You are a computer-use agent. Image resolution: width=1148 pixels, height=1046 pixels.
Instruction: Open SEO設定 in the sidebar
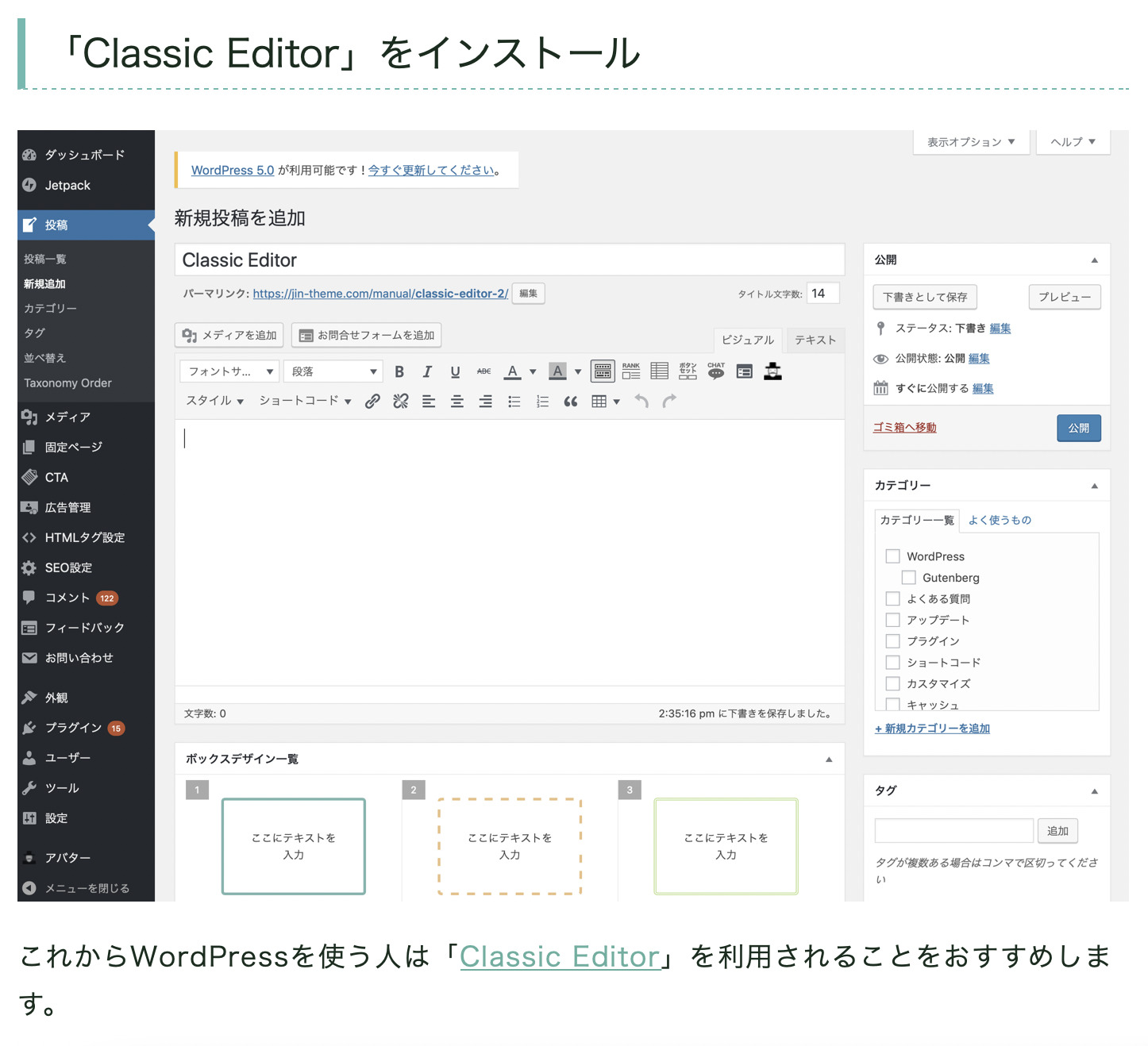click(86, 567)
